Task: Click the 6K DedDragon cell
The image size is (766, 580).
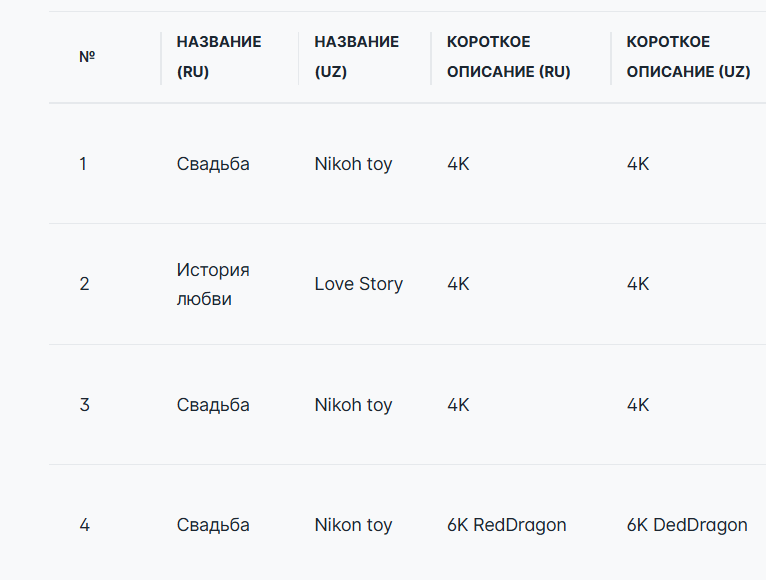Action: 687,525
